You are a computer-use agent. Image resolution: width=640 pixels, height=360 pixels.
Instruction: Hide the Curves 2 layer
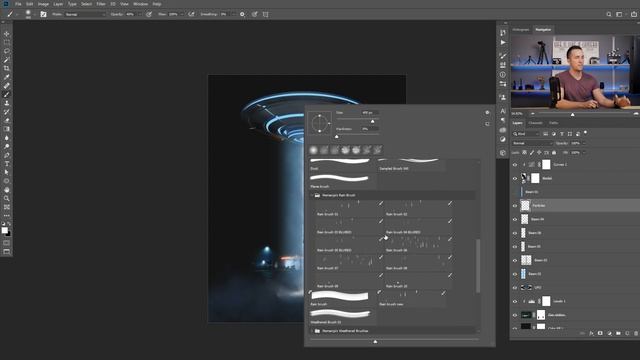tap(515, 165)
